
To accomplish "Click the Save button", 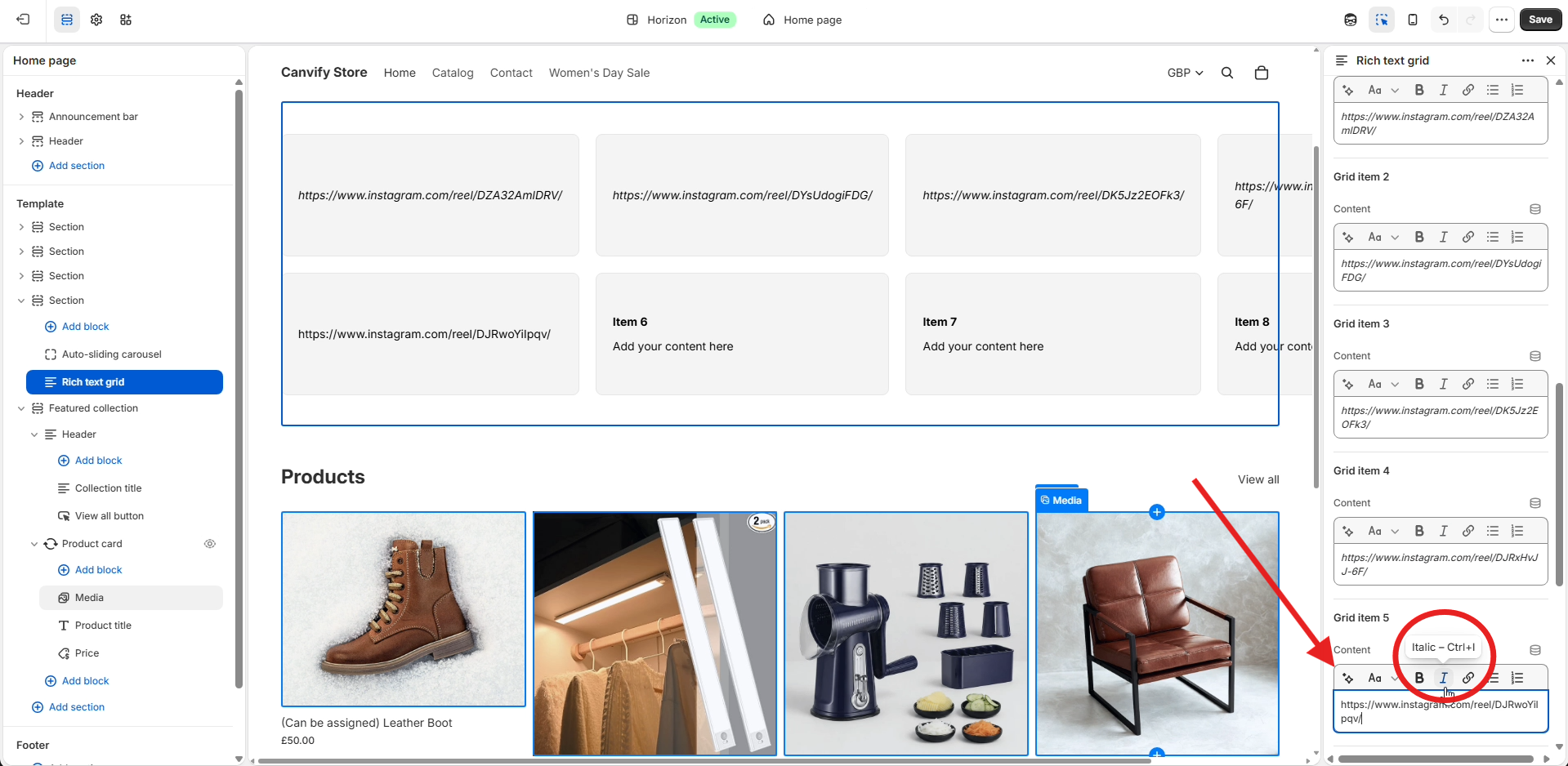I will [1540, 20].
